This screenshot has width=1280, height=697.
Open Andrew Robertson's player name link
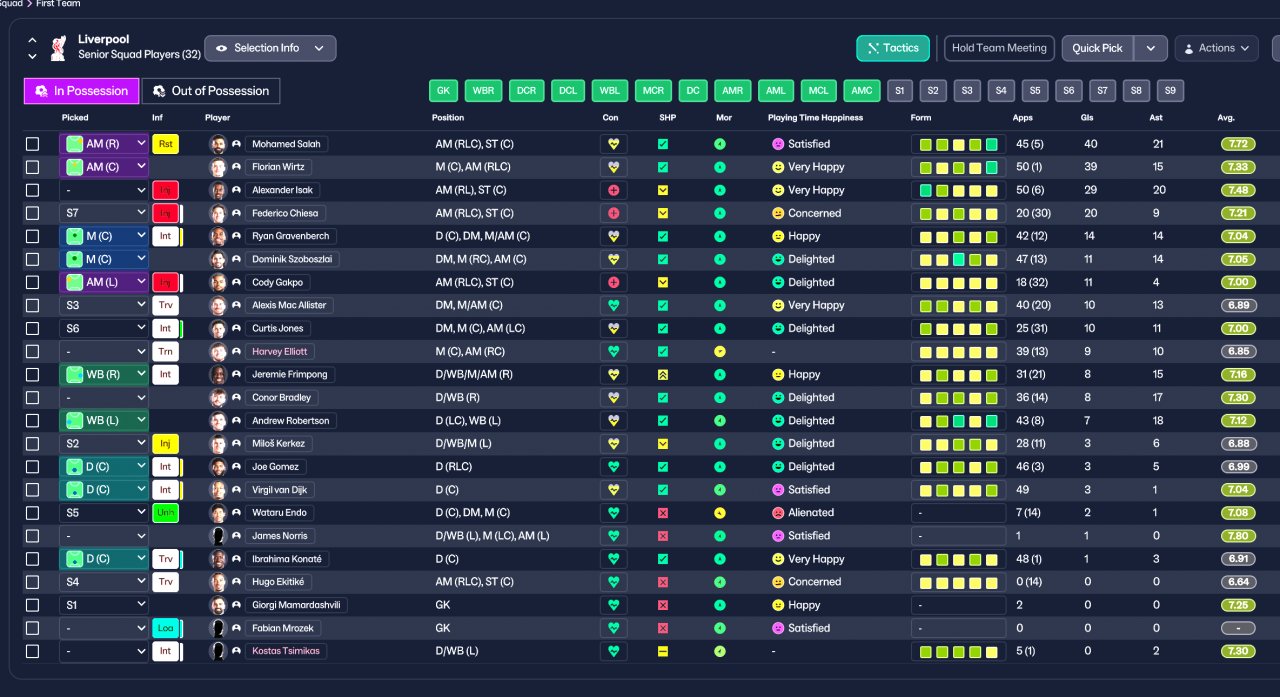tap(290, 420)
